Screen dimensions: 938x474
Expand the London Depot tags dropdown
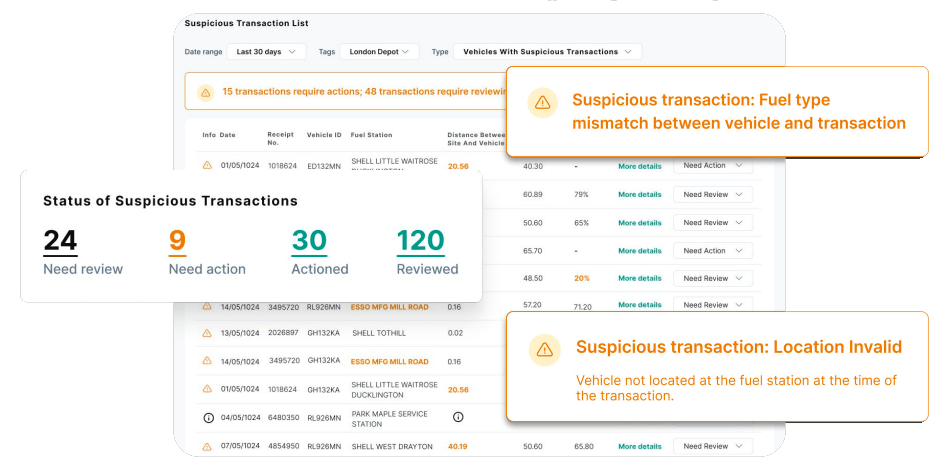[x=379, y=51]
